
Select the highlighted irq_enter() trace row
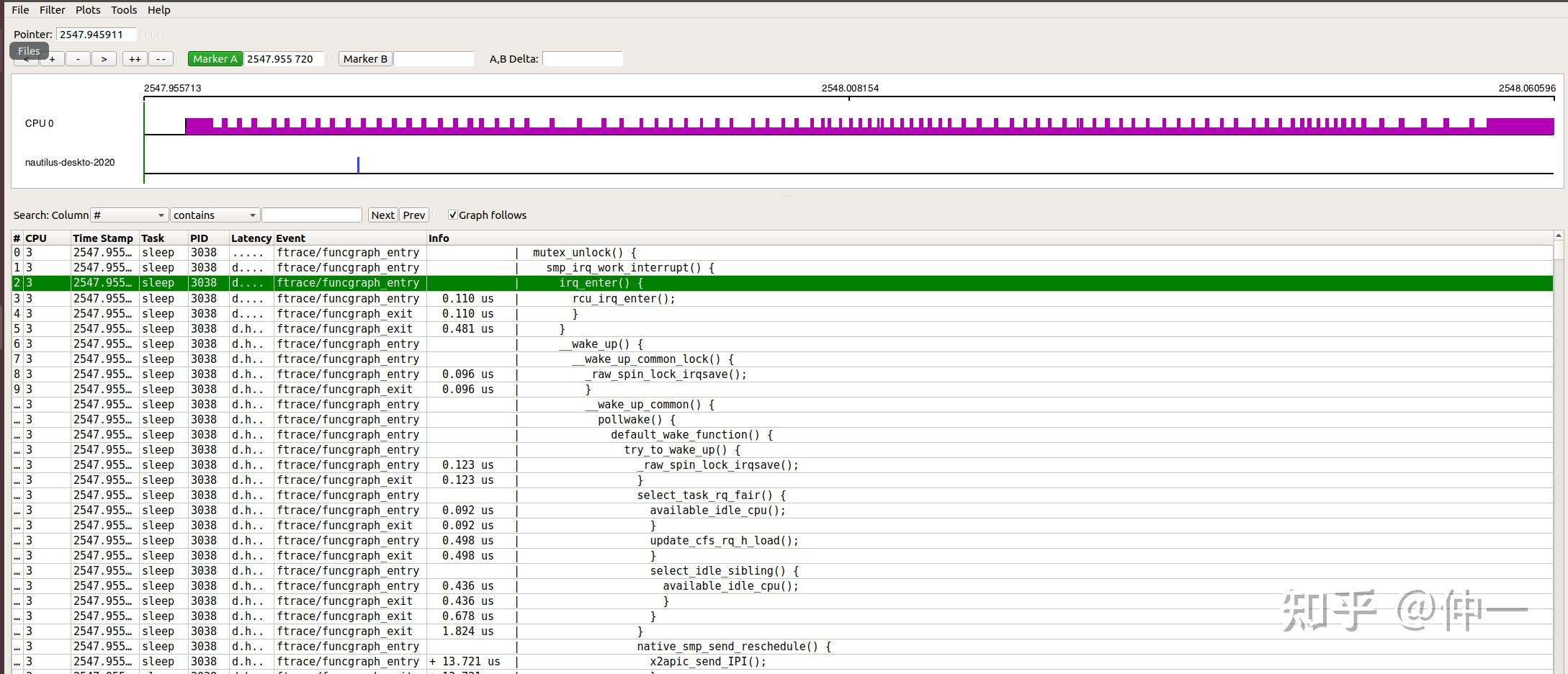(601, 283)
